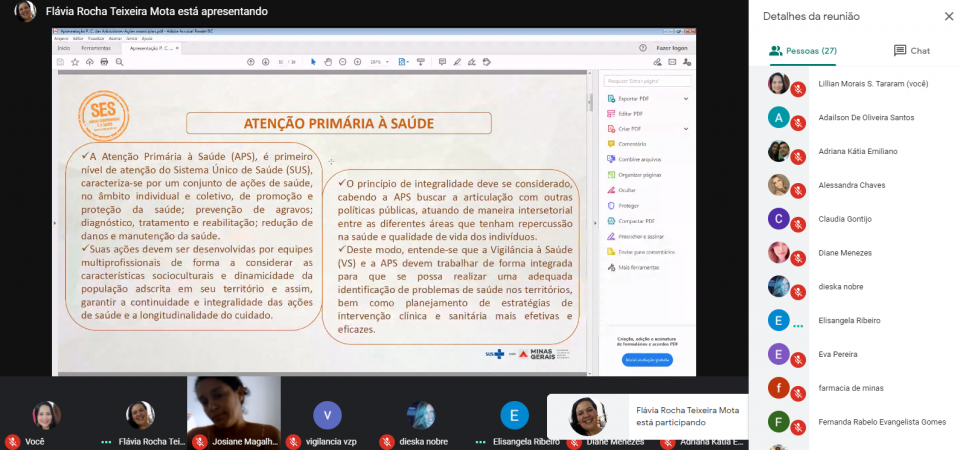This screenshot has width=960, height=450.
Task: Click the blue free trial button in Acrobat
Action: click(647, 360)
